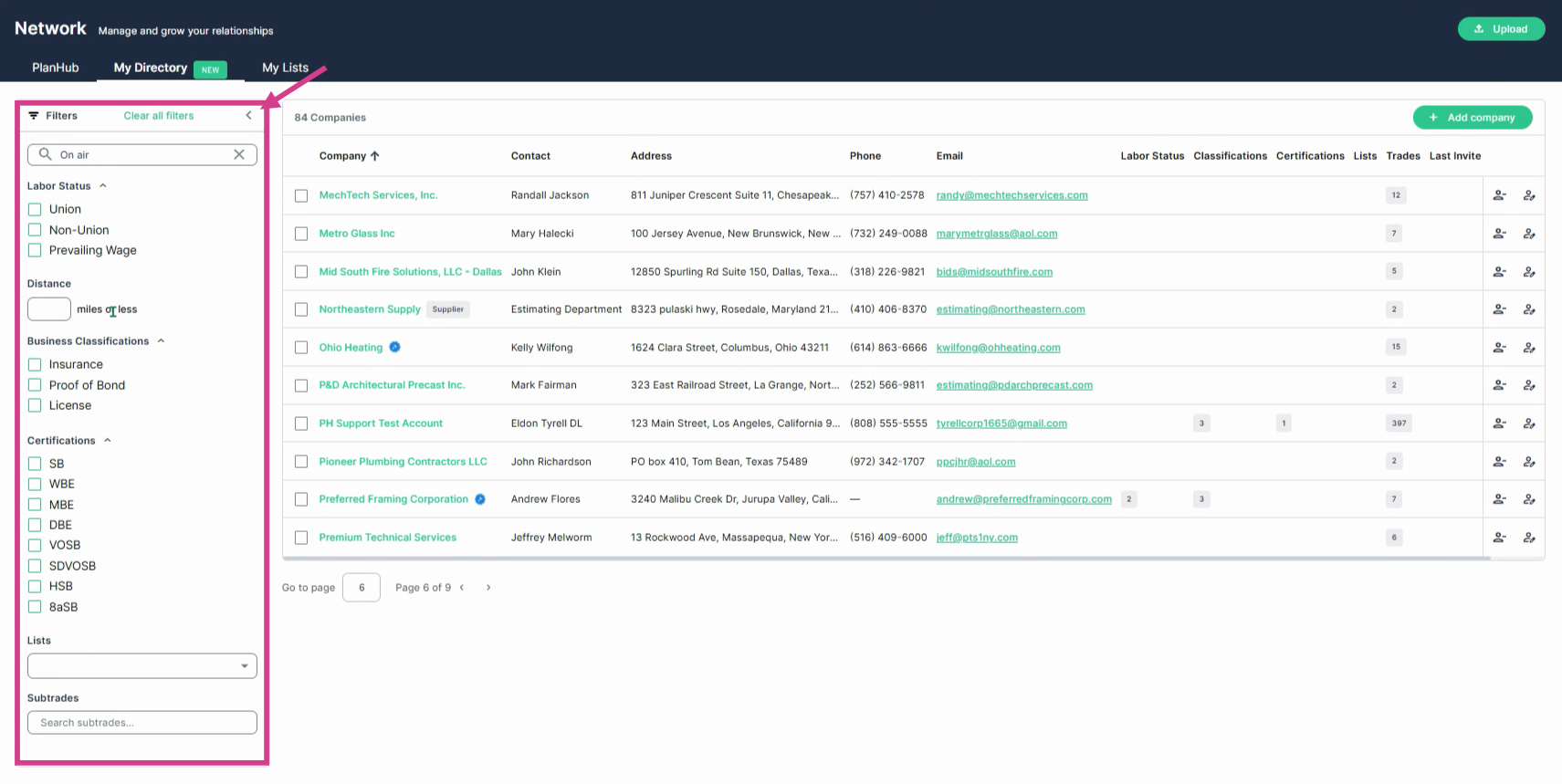
Task: Click remove-contact icon for Mid South Fire Solutions
Action: pyautogui.click(x=1499, y=272)
